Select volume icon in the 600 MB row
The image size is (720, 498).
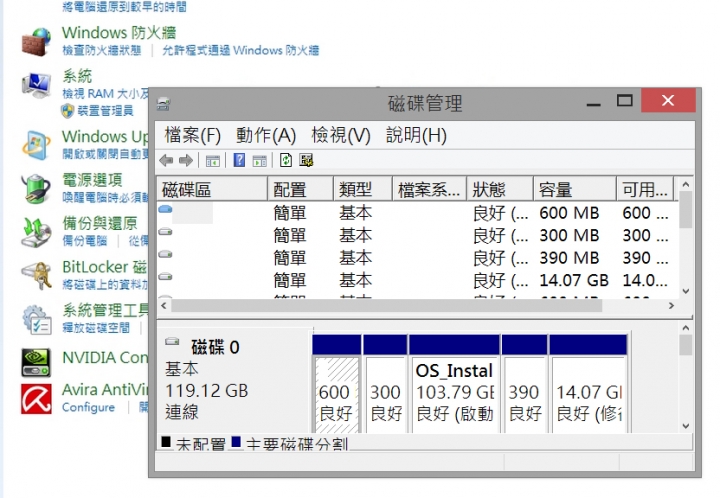pos(165,209)
